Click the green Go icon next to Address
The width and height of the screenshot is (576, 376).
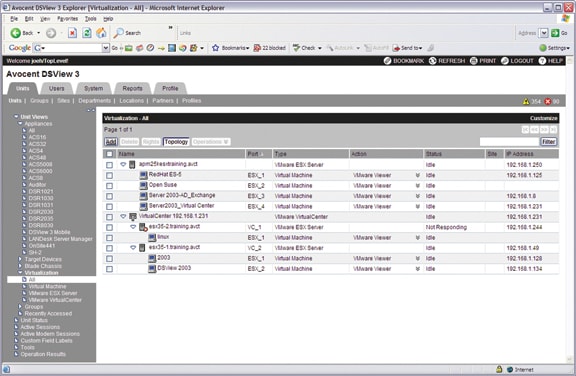(555, 33)
